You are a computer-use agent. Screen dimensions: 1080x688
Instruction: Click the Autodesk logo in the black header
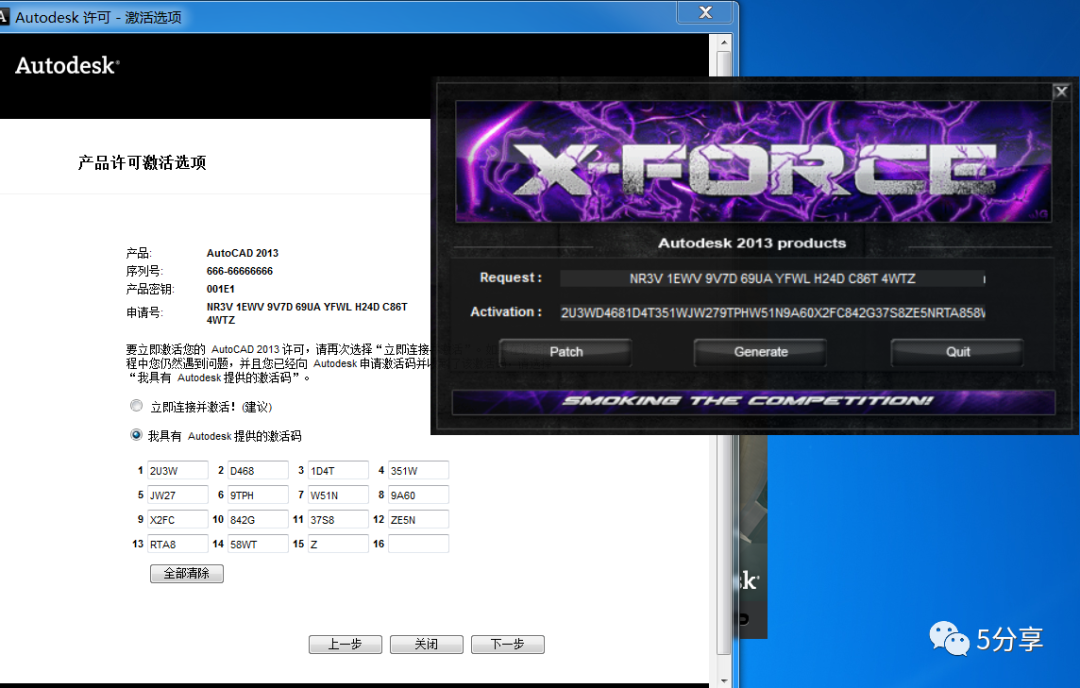[x=68, y=65]
